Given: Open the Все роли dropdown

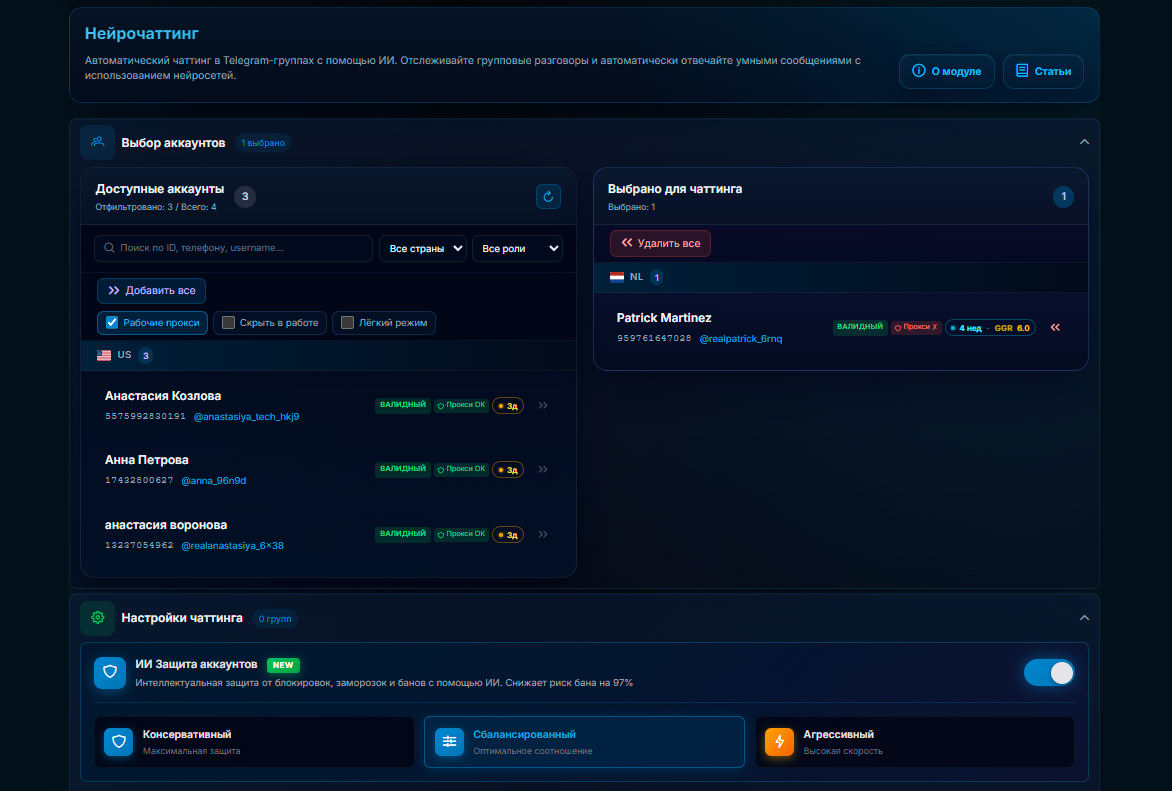Looking at the screenshot, I should coord(517,248).
